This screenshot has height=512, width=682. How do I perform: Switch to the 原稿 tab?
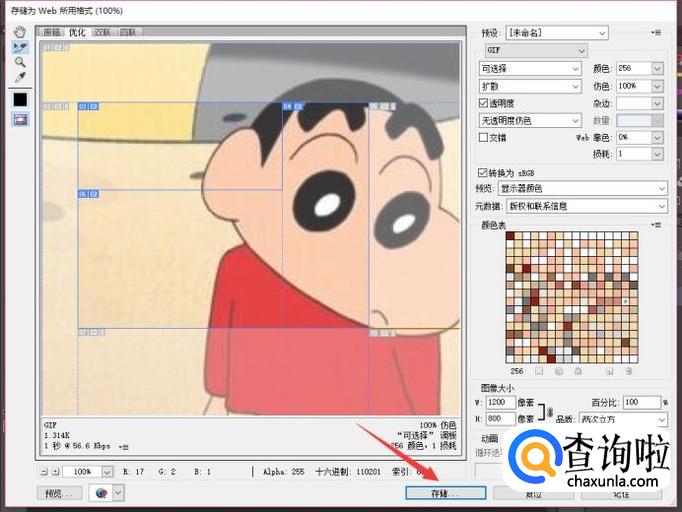tap(52, 32)
